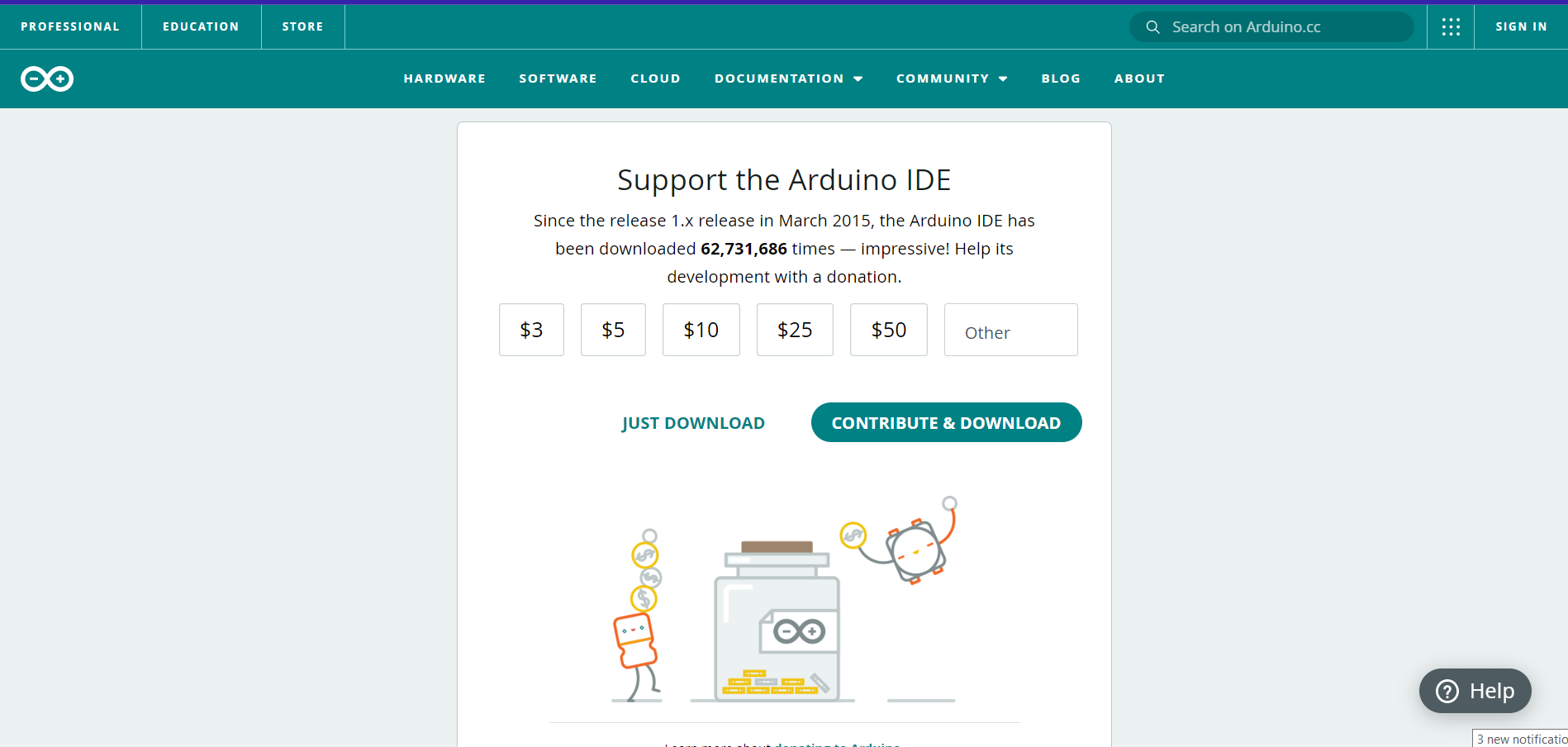Select the $3 donation amount
This screenshot has height=747, width=1568.
click(531, 330)
